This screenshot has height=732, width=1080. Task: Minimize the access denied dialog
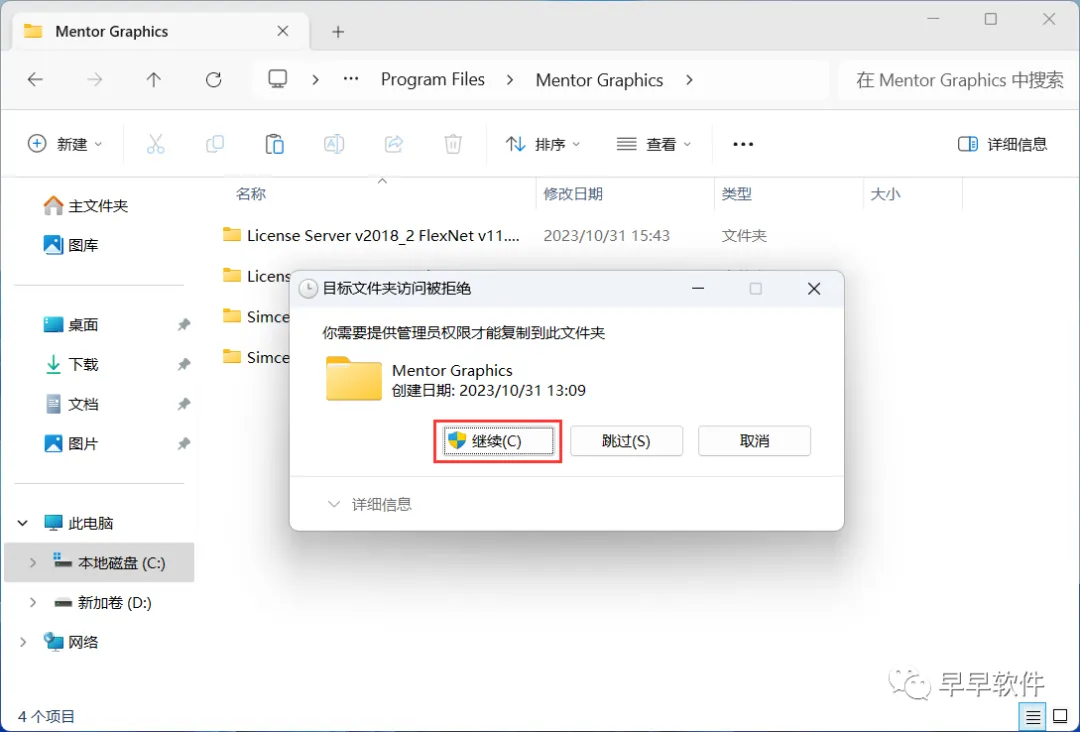pyautogui.click(x=698, y=289)
